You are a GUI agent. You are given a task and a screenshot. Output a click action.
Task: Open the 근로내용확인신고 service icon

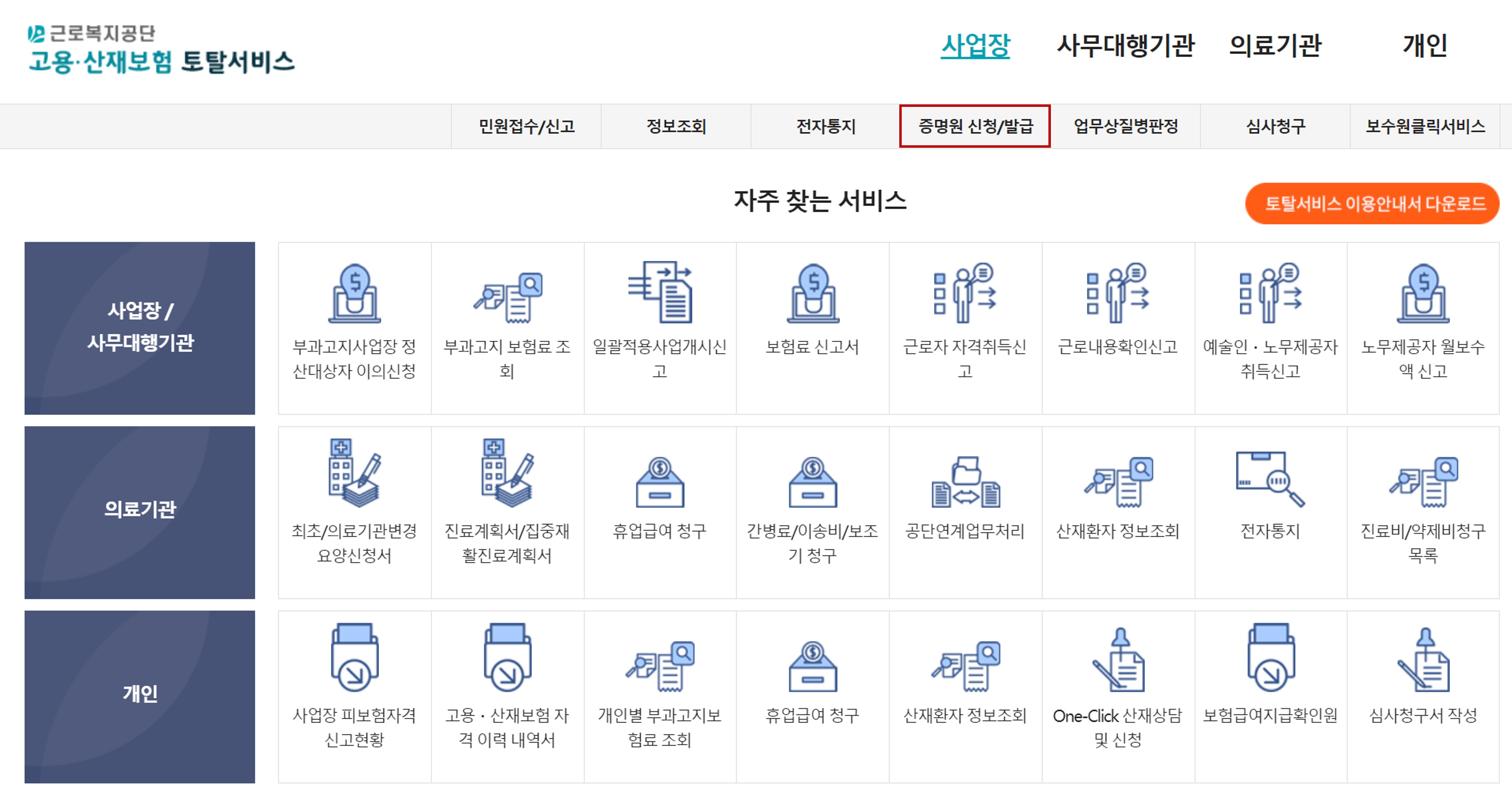[1118, 292]
